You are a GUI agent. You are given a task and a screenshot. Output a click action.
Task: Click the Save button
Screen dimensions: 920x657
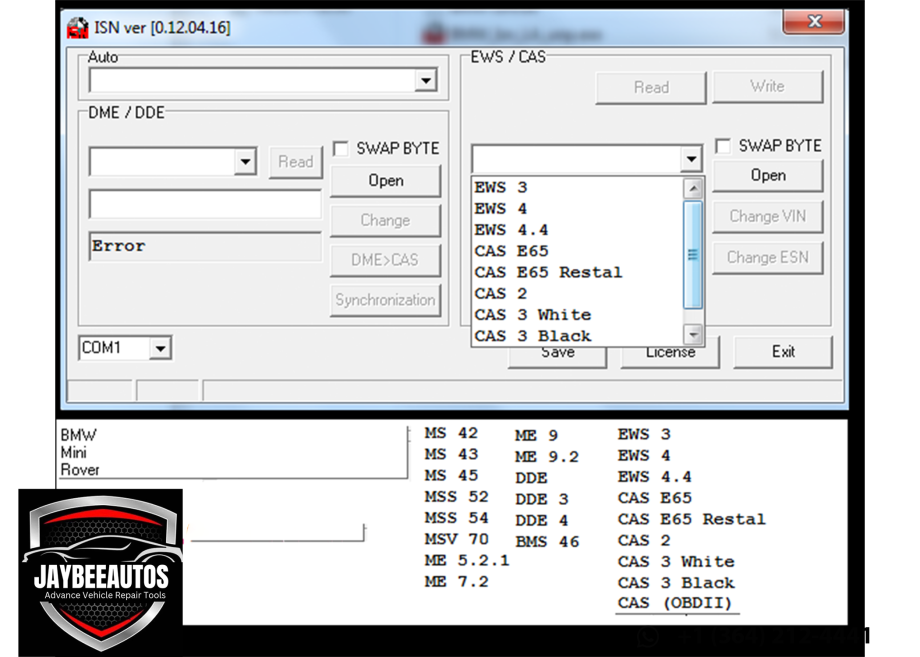tap(557, 352)
